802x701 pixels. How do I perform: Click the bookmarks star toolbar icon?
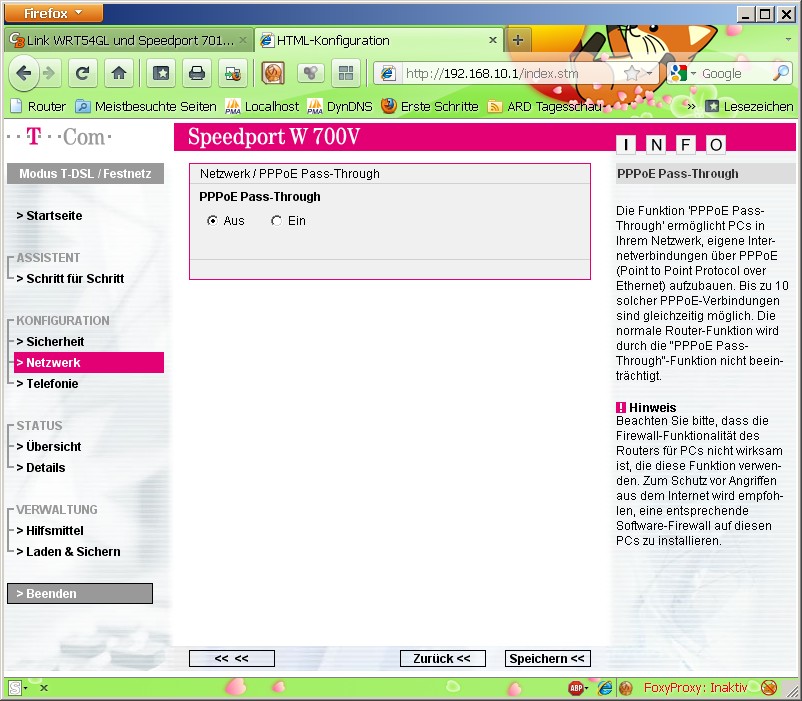[161, 74]
